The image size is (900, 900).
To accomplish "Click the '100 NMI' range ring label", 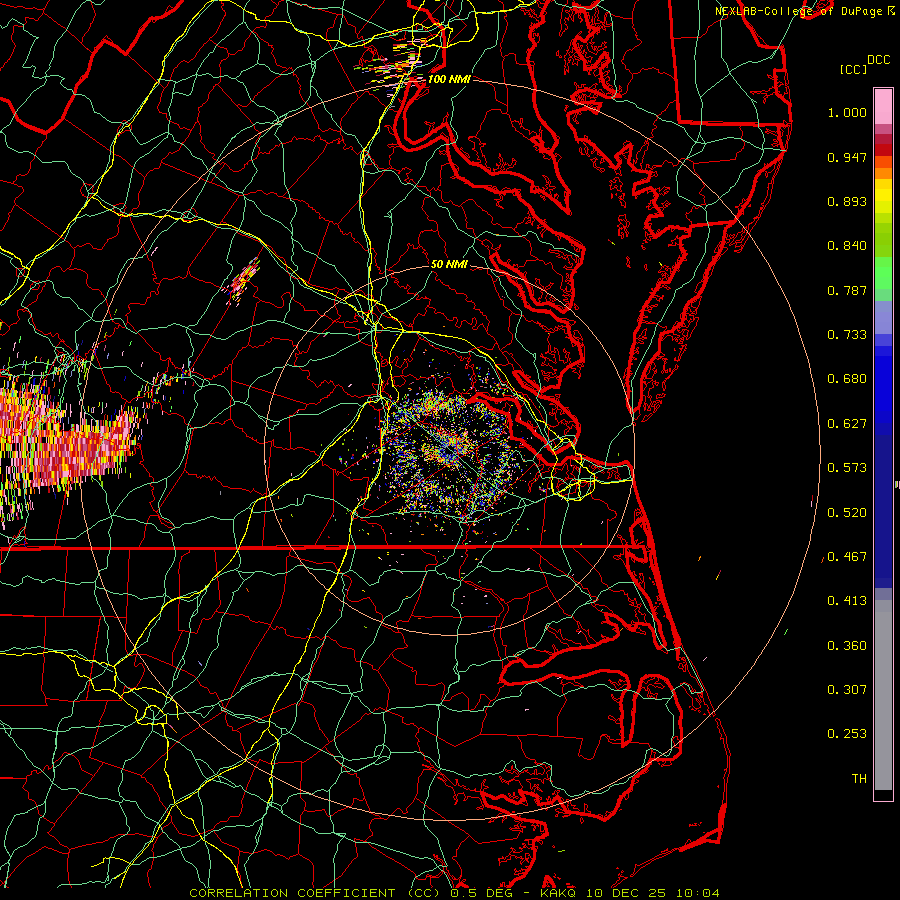I will (x=449, y=79).
